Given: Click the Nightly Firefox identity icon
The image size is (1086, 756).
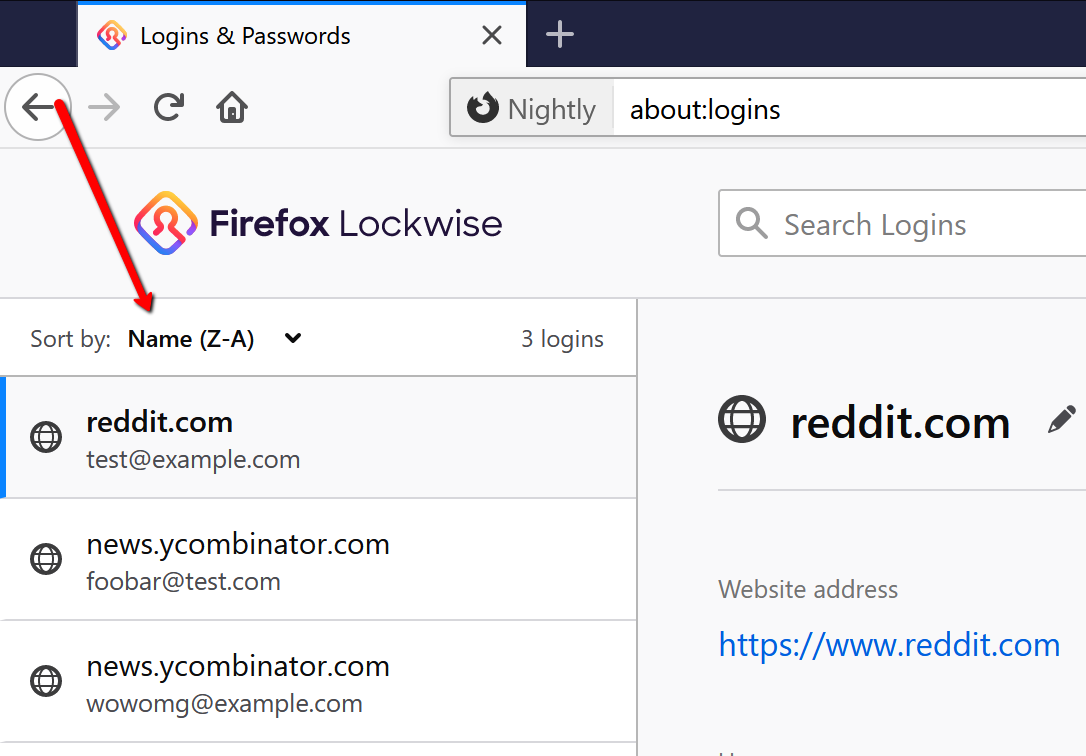Looking at the screenshot, I should [x=483, y=108].
